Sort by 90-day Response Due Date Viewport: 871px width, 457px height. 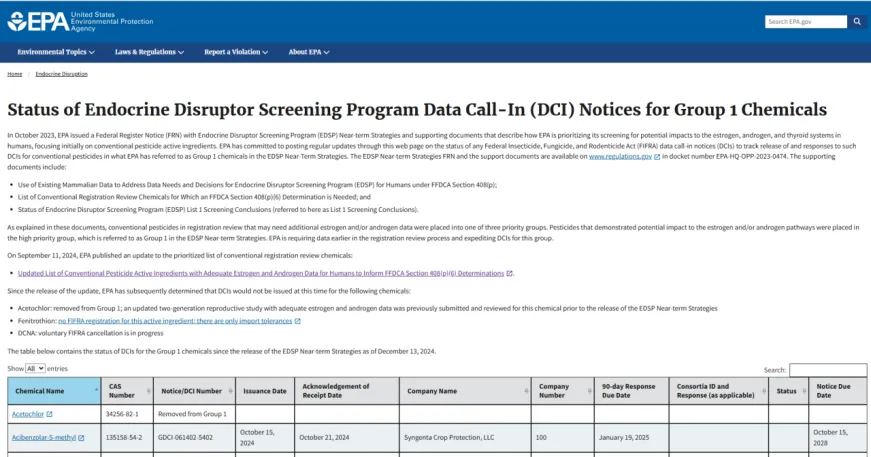coord(629,390)
